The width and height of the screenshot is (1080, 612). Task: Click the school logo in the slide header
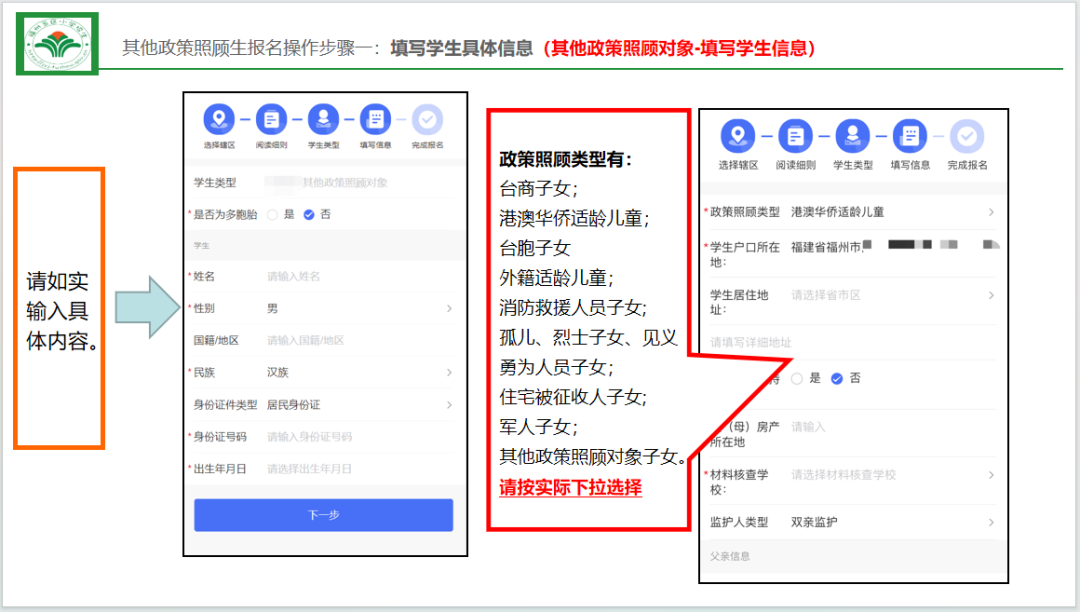coord(57,43)
